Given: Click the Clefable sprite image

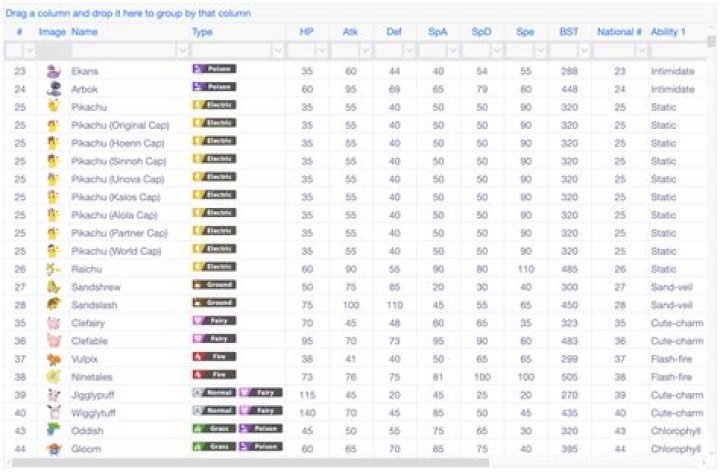Looking at the screenshot, I should pos(54,341).
